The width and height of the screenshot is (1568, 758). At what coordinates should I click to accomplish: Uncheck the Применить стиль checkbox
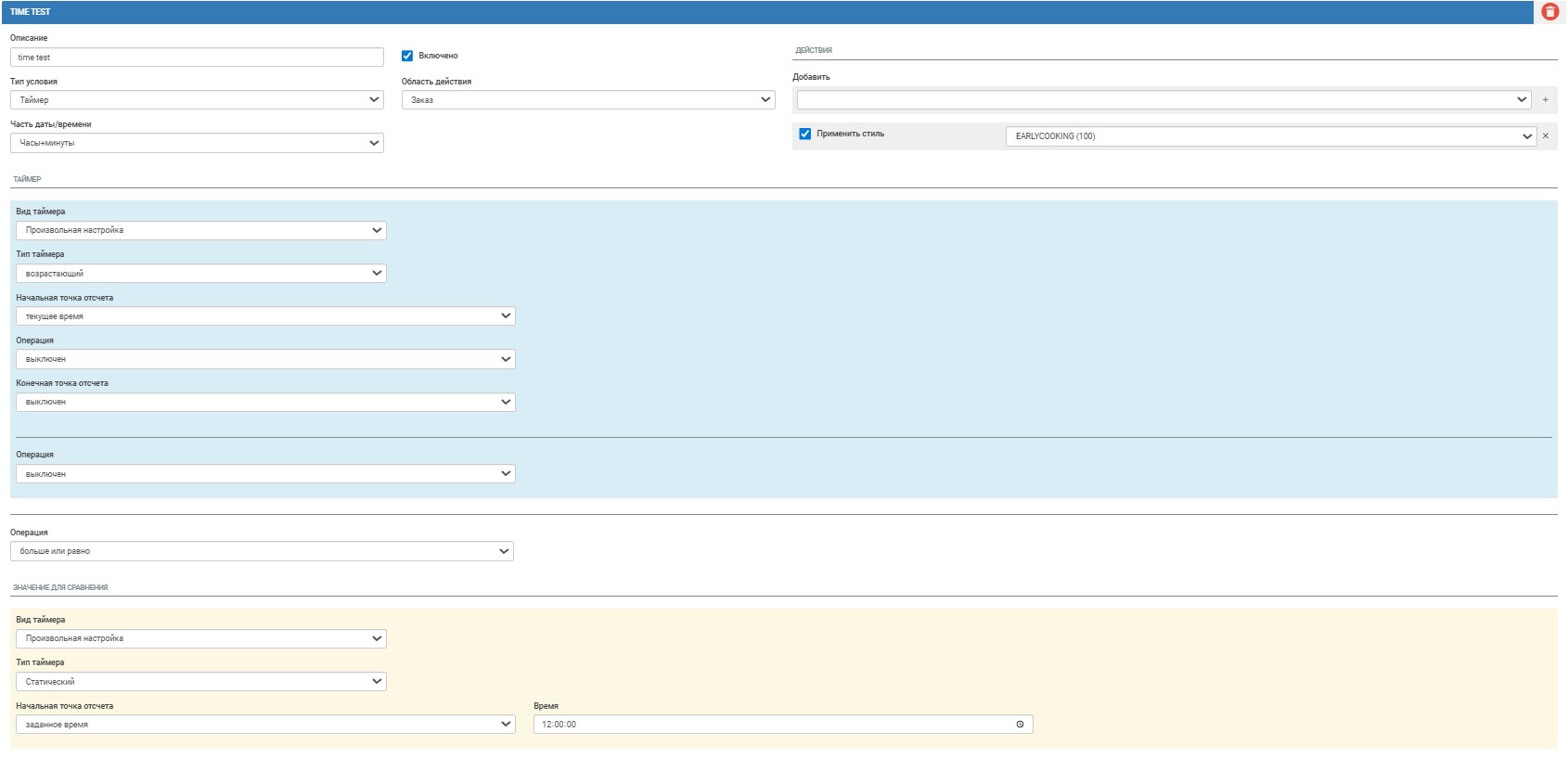(x=804, y=135)
